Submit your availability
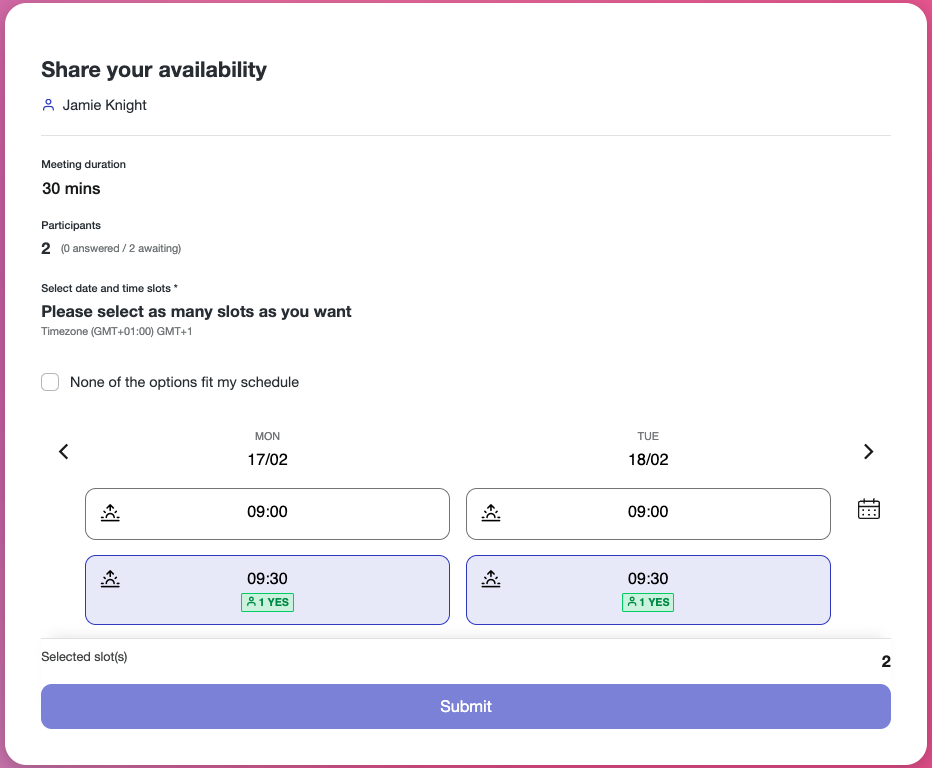The width and height of the screenshot is (932, 768). [x=466, y=706]
